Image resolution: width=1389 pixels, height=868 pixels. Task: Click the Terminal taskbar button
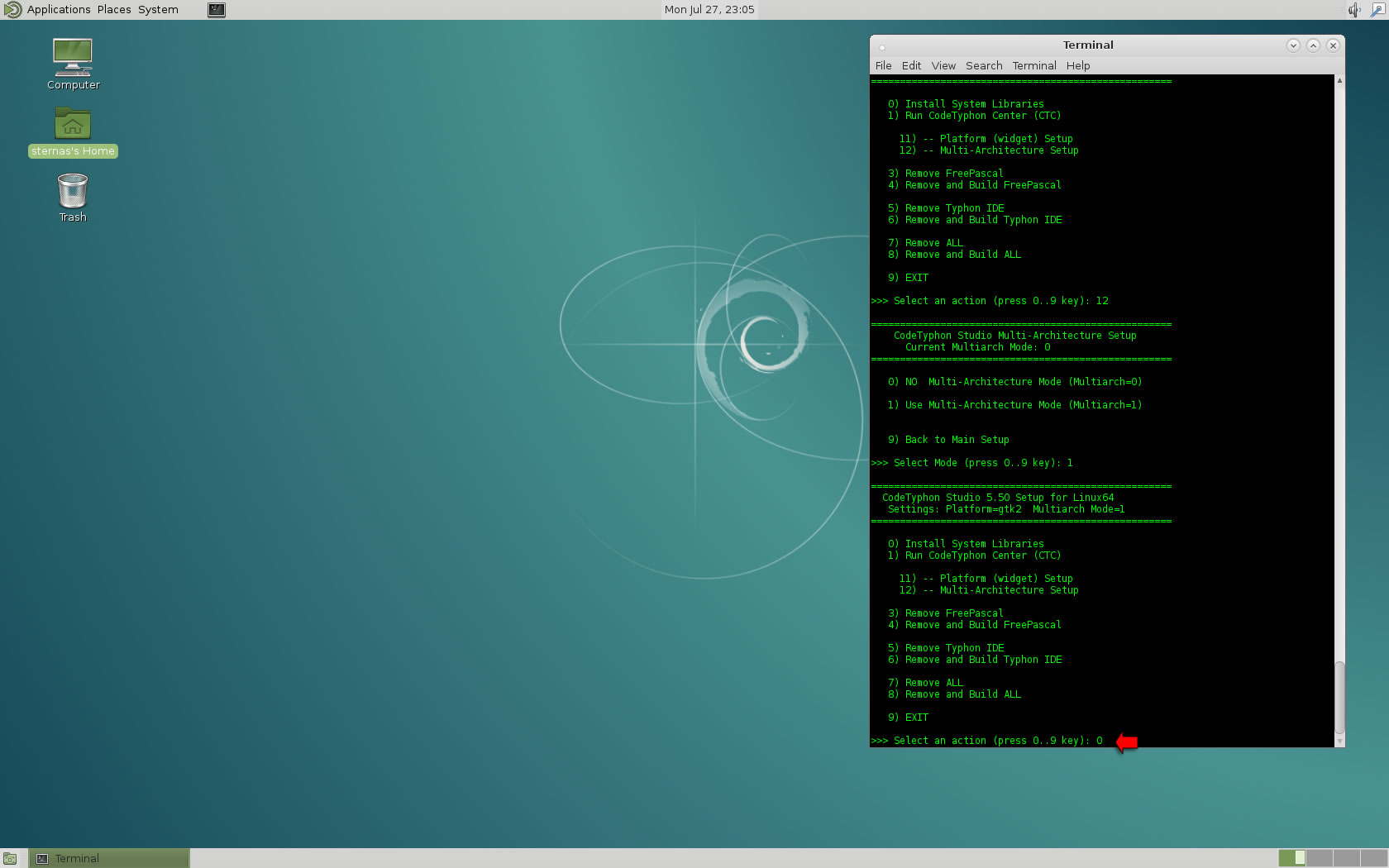tap(109, 859)
